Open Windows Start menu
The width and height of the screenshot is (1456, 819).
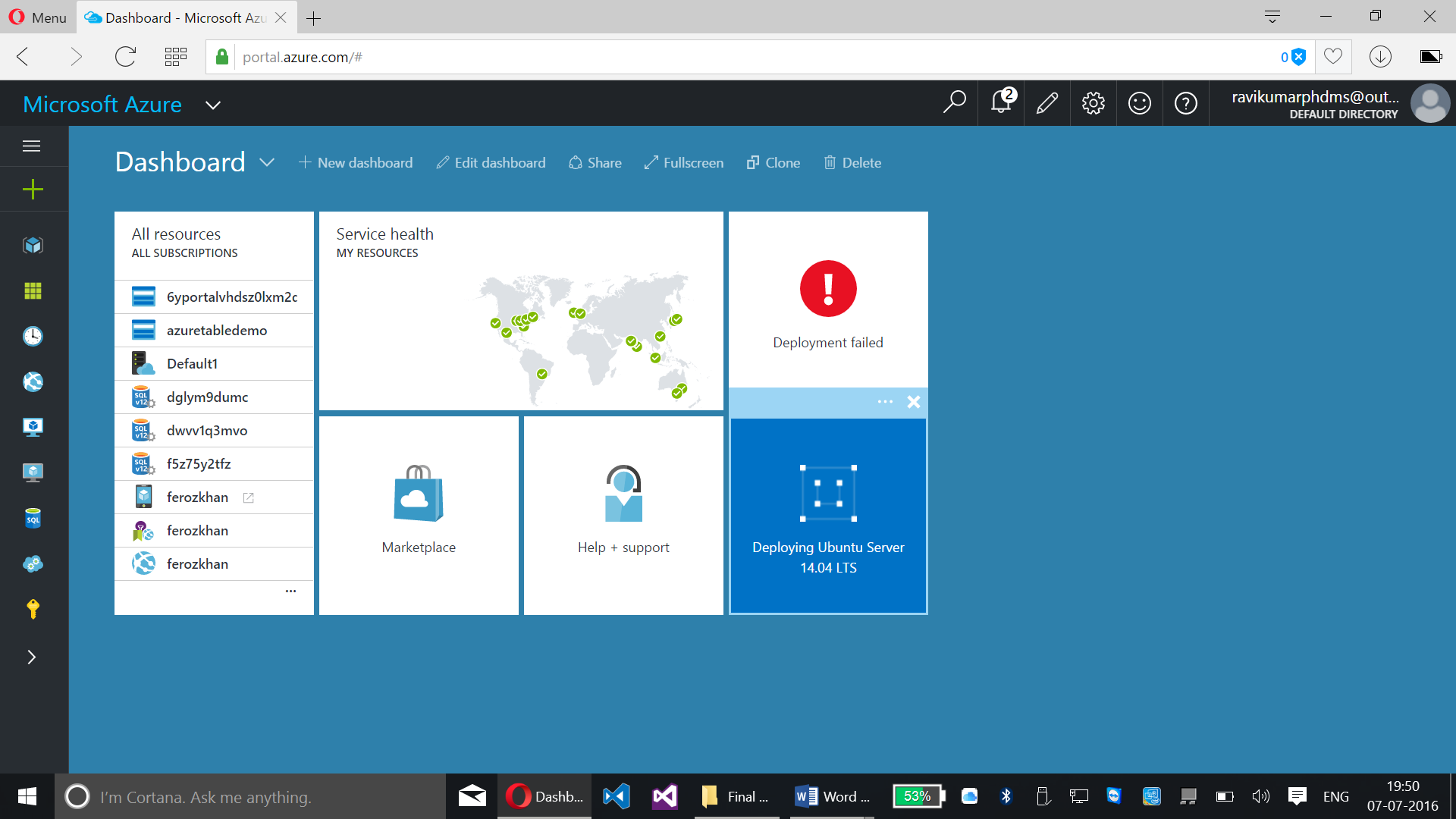point(27,796)
